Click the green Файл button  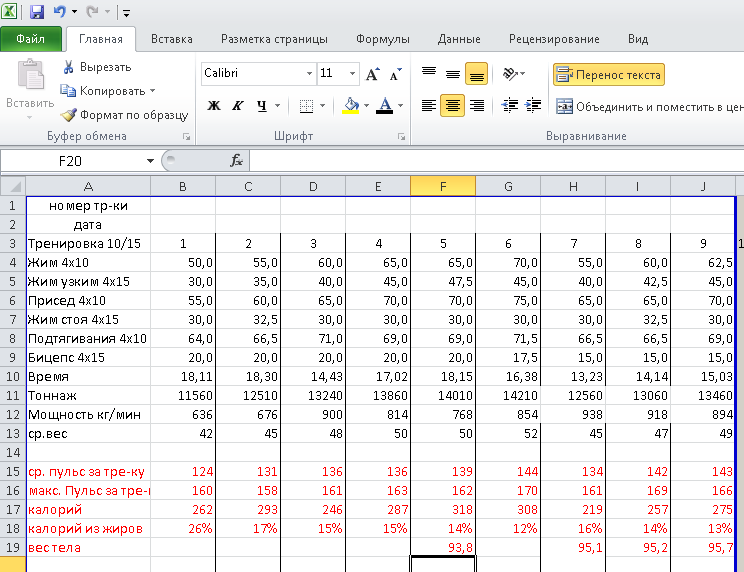click(x=30, y=40)
